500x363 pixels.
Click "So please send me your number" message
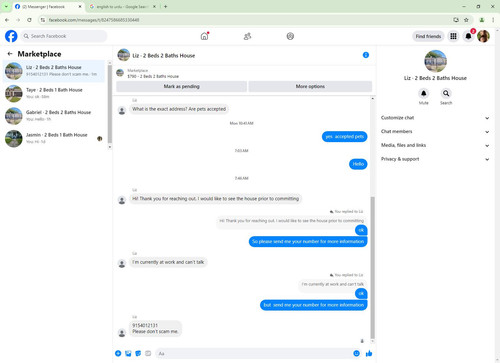pos(308,241)
